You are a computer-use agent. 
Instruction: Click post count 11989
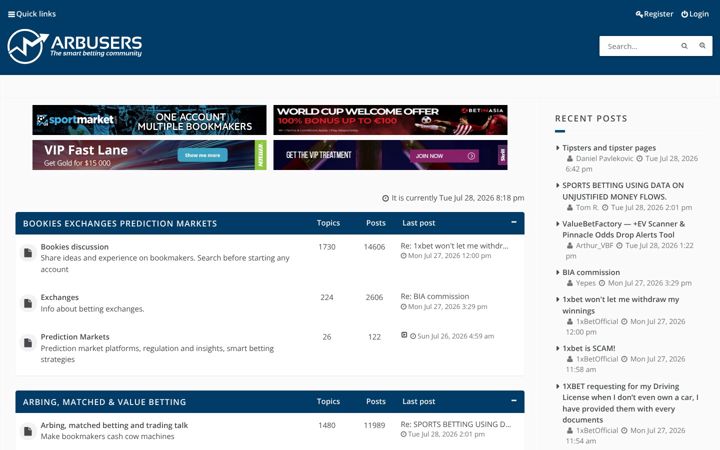pos(374,426)
